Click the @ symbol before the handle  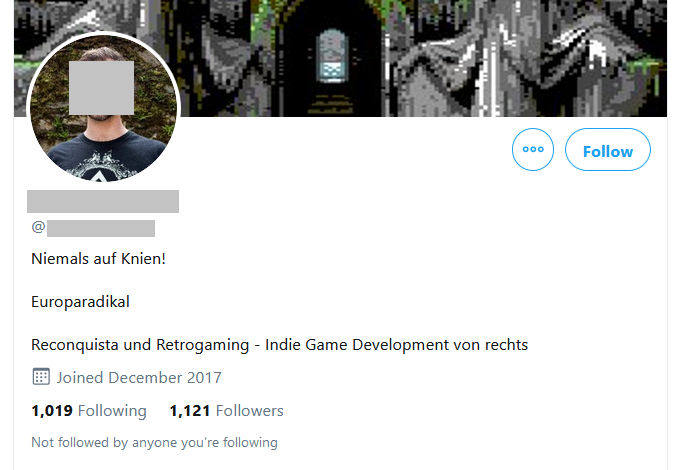38,227
